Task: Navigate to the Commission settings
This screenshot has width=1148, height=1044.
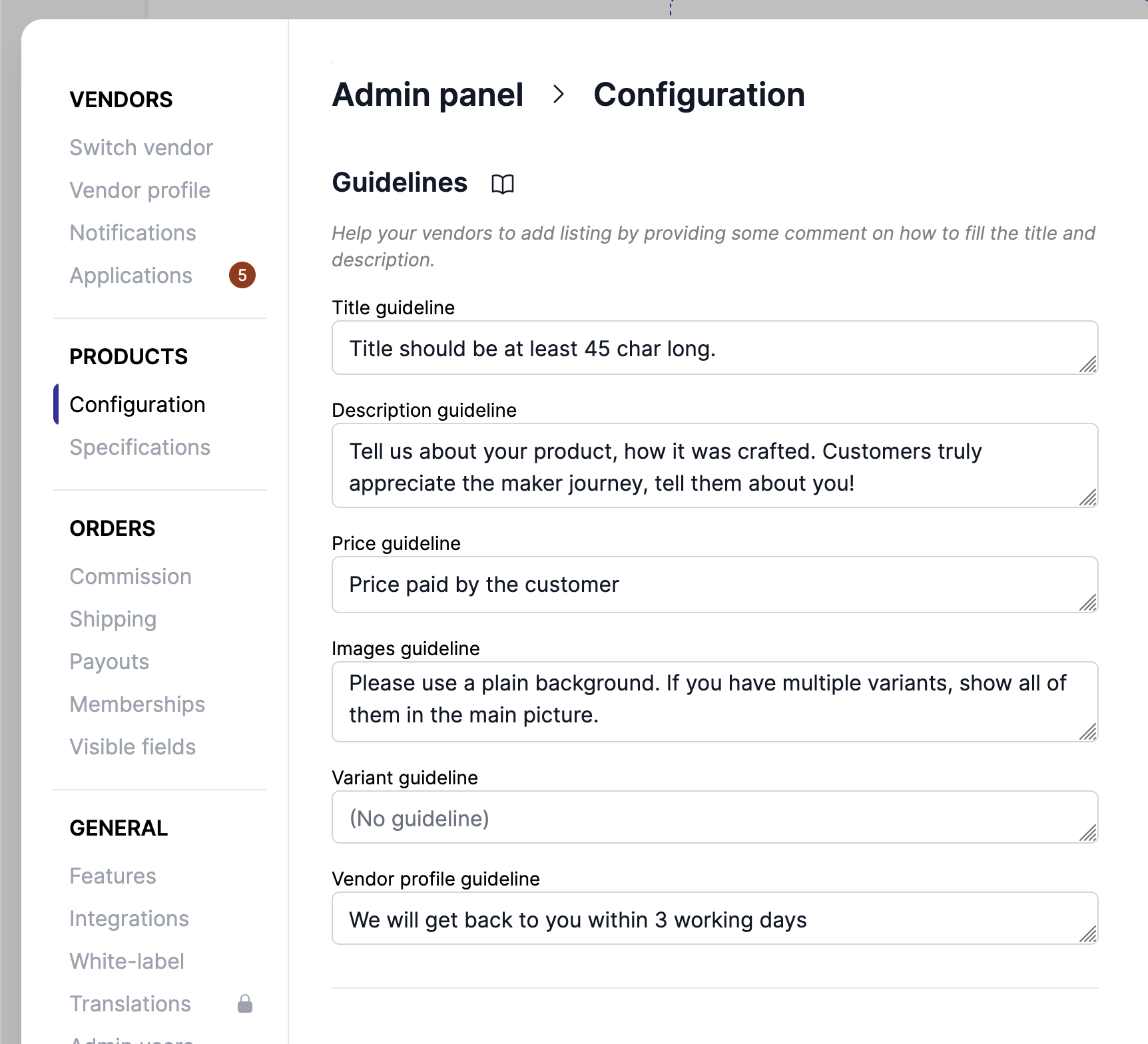Action: coord(131,577)
